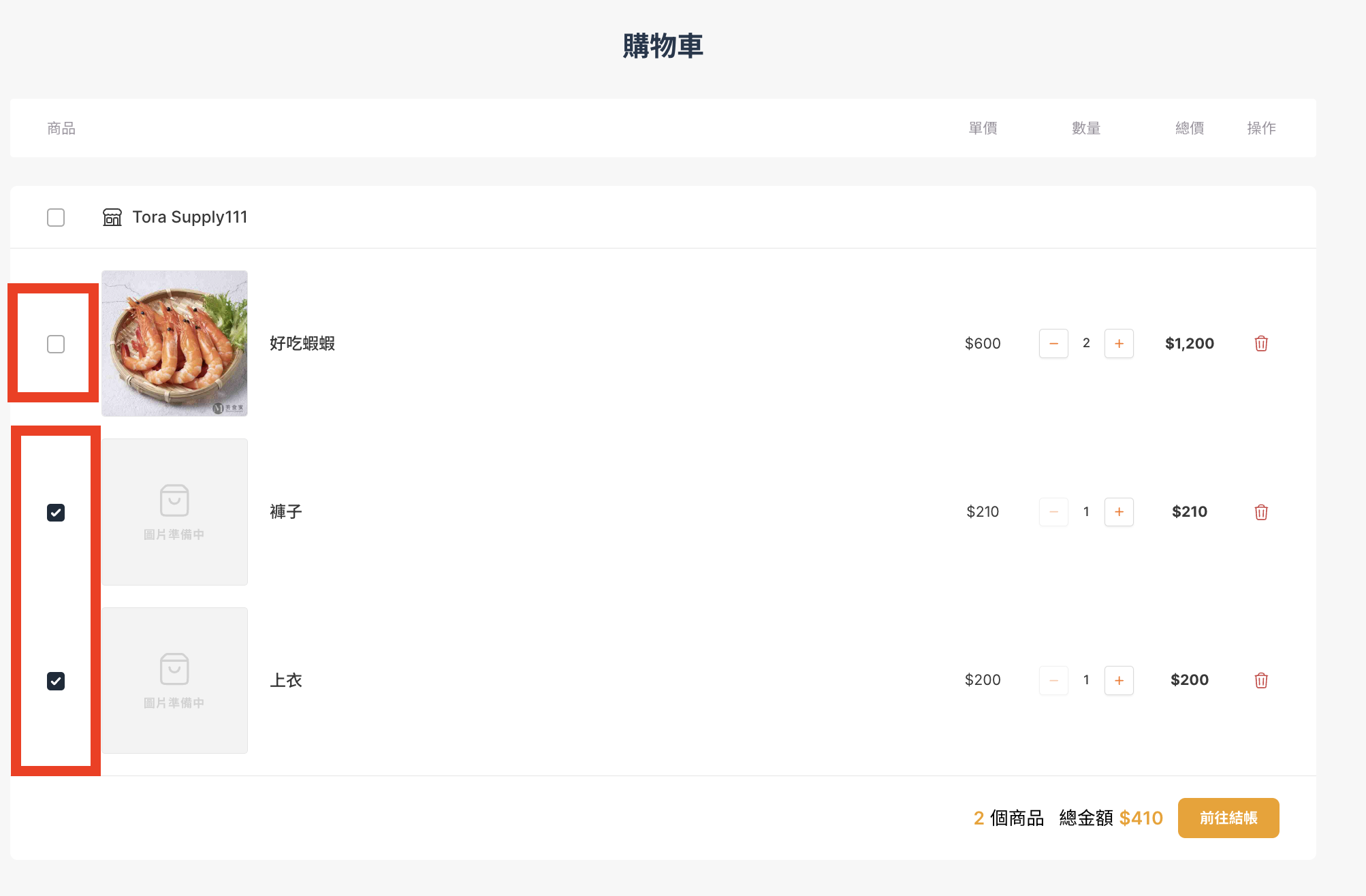Screen dimensions: 1366x896
Task: Uncheck the 上衣 selection checkbox
Action: (56, 681)
